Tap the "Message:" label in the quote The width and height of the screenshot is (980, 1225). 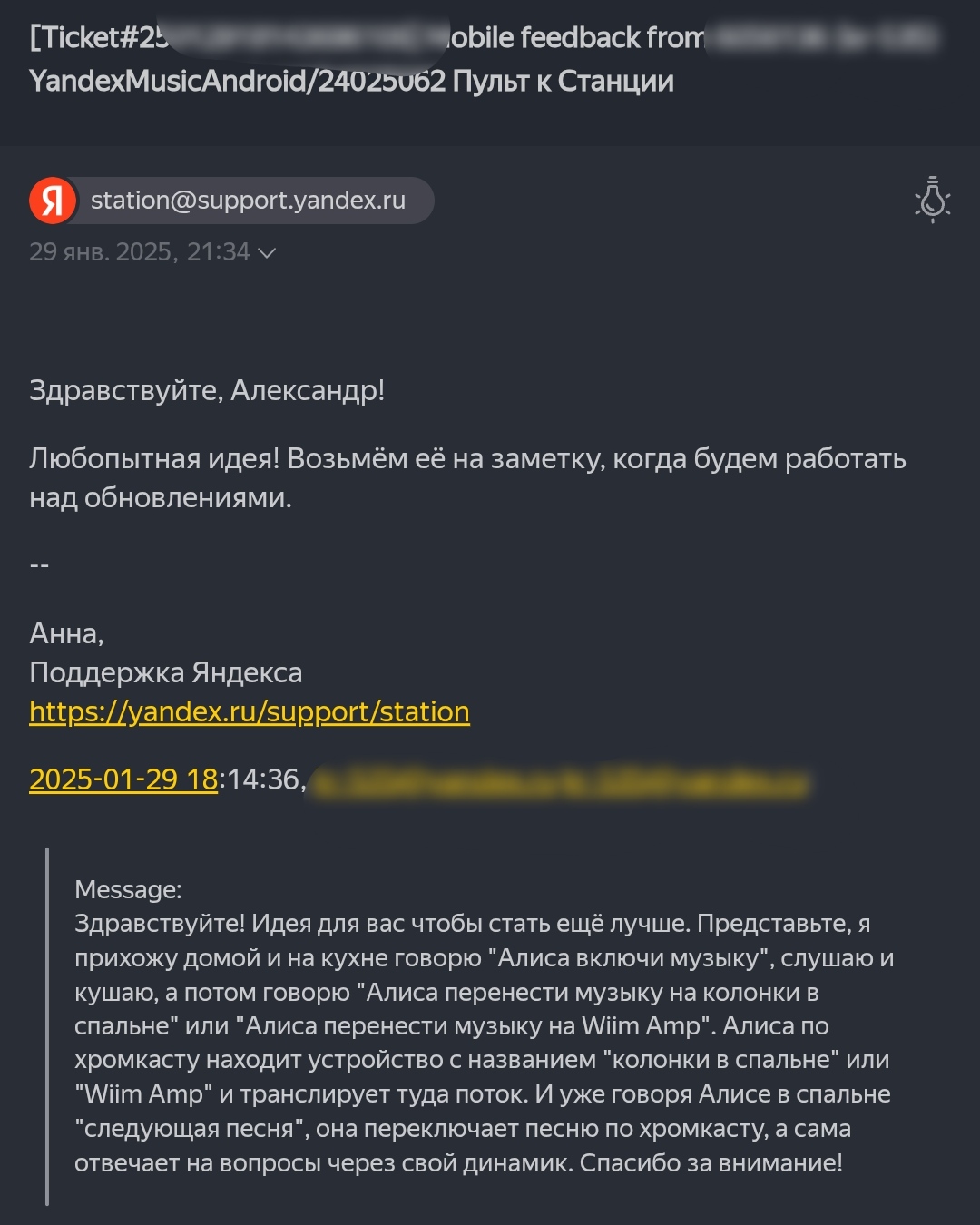click(128, 889)
